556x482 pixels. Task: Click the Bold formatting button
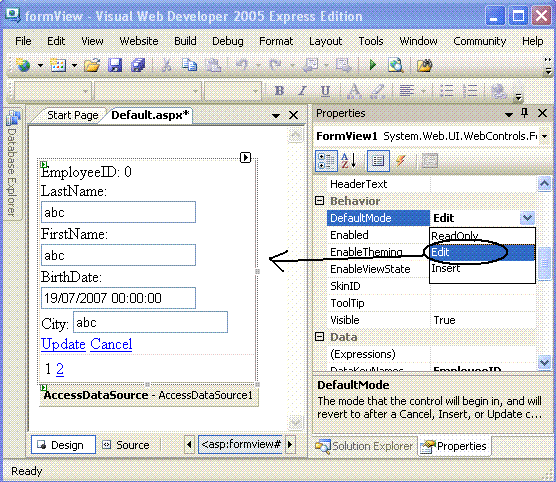(x=279, y=91)
